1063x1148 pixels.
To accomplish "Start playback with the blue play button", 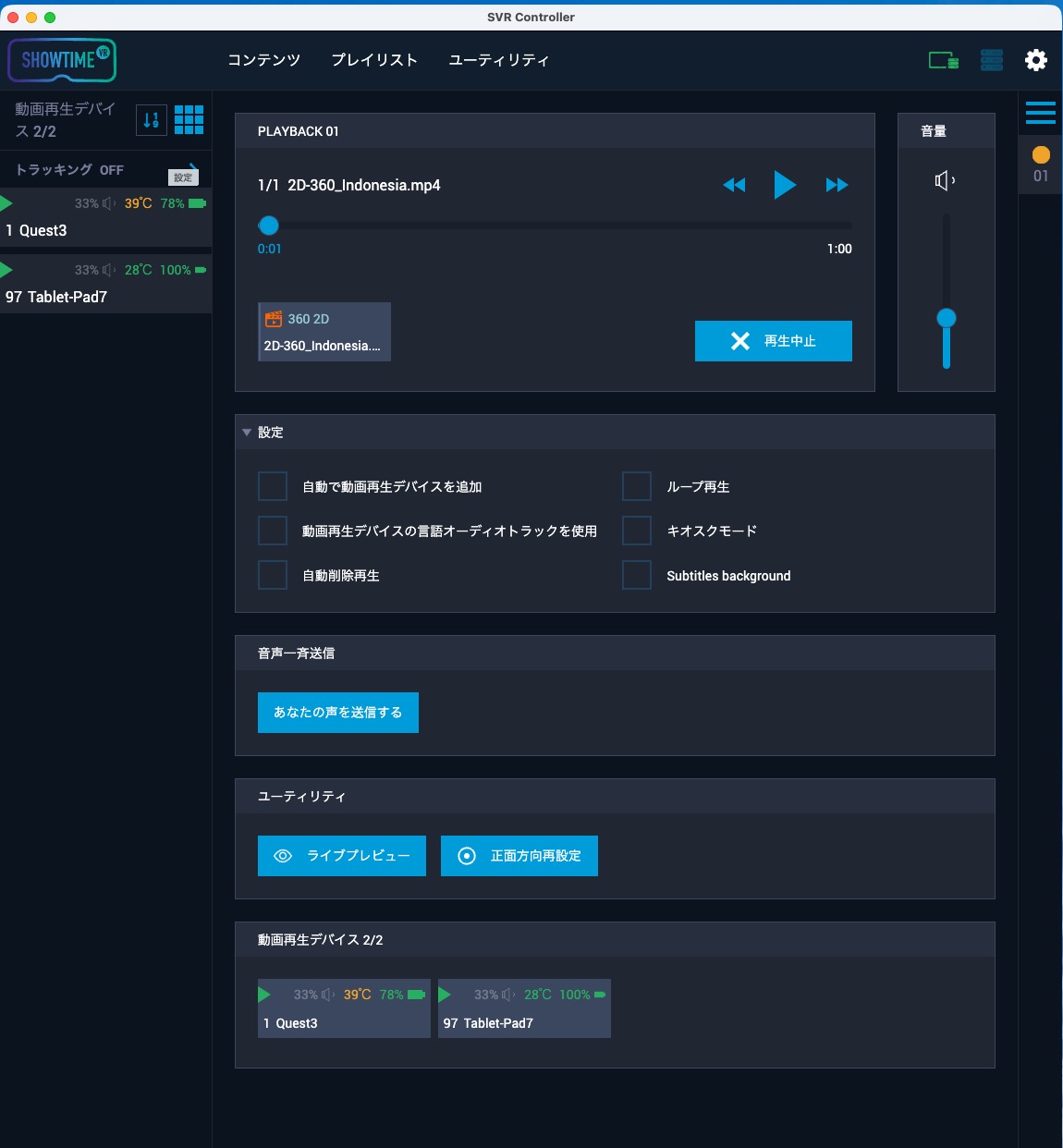I will point(785,185).
